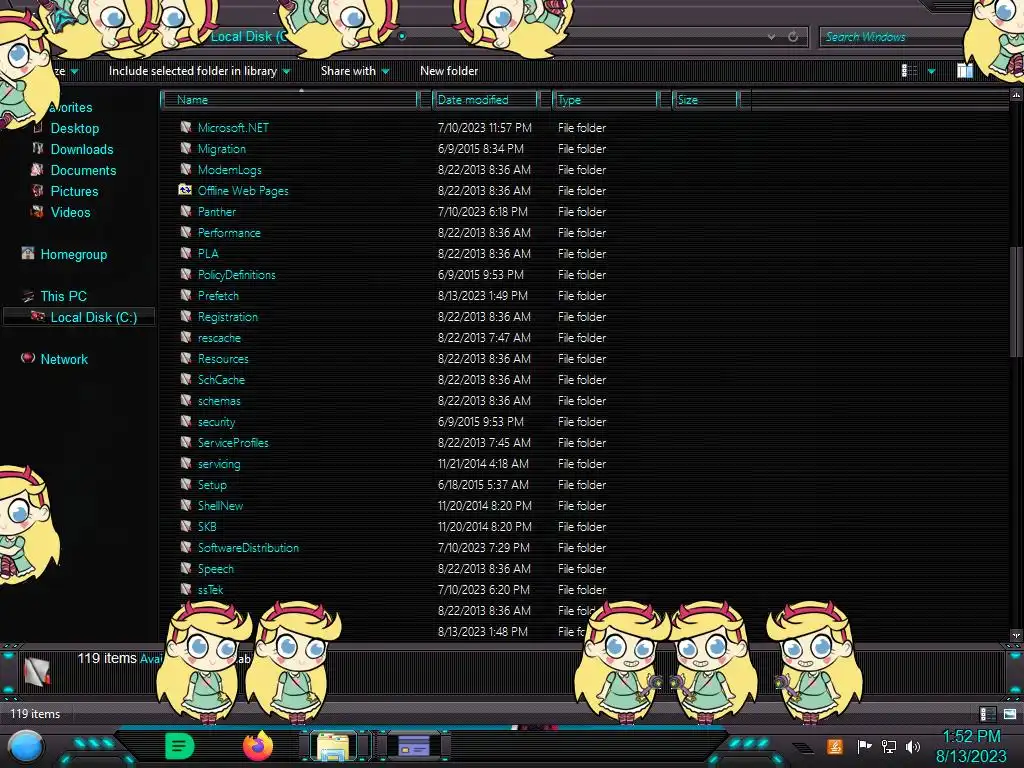Select the PLA folder
Viewport: 1024px width, 768px height.
coord(208,253)
